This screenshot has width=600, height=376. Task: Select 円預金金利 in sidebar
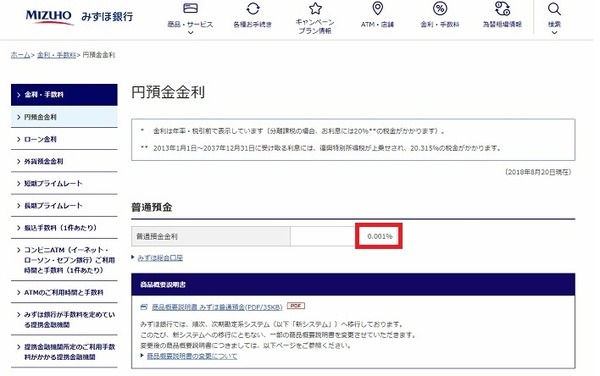pos(64,117)
